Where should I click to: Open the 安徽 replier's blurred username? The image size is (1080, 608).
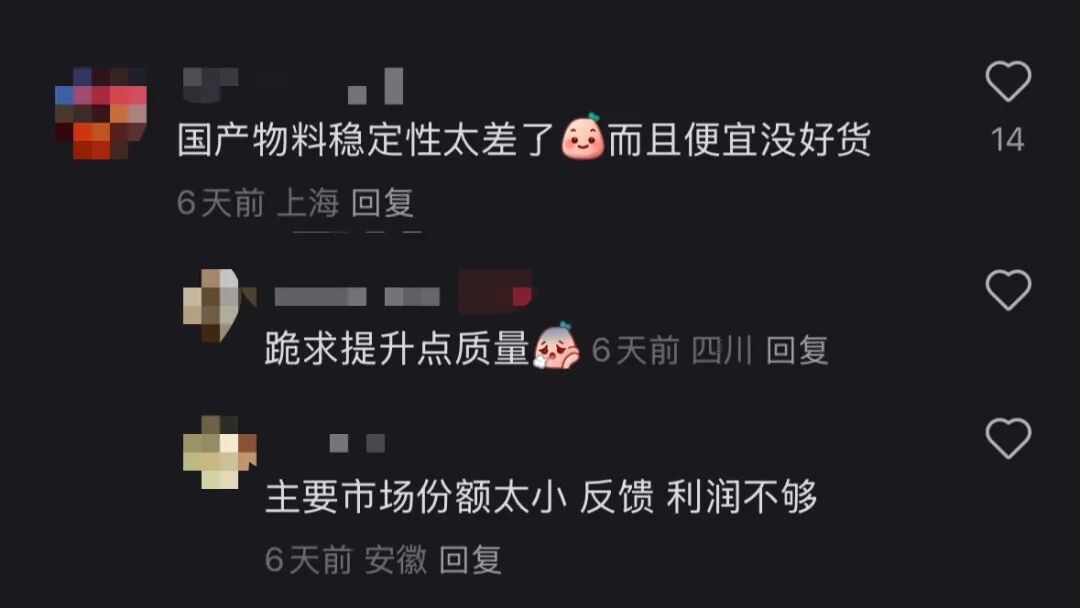(x=357, y=443)
